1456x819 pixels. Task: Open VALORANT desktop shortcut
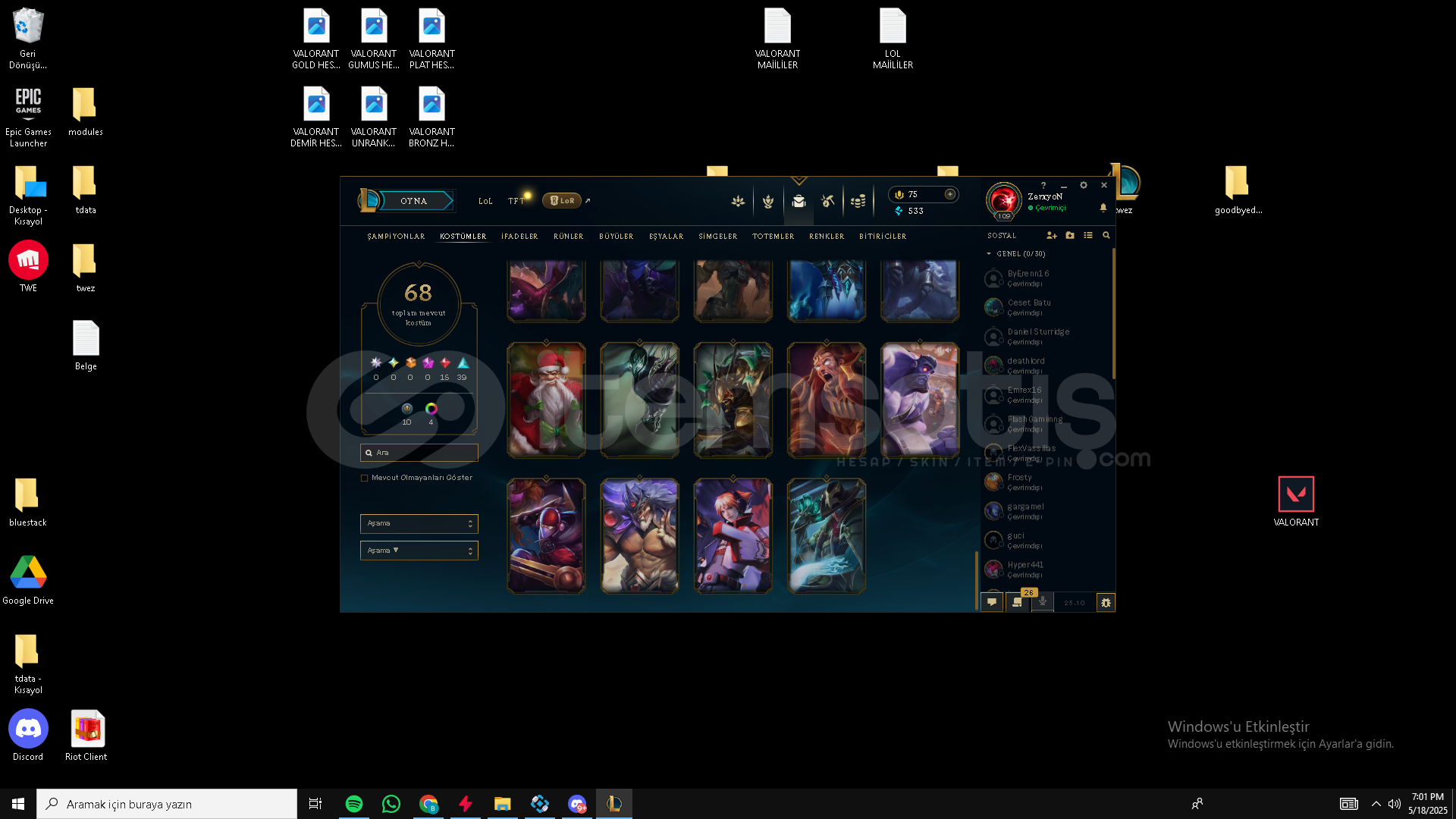point(1296,501)
